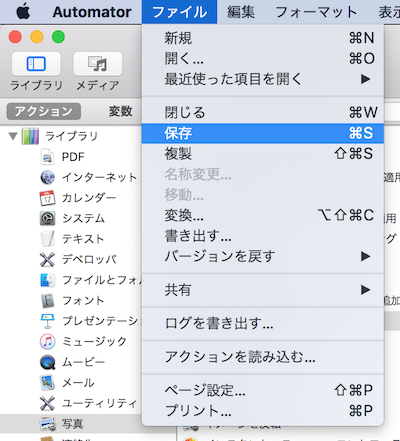400x441 pixels.
Task: Select the ライブラリ books icon in sidebar
Action: 30,136
